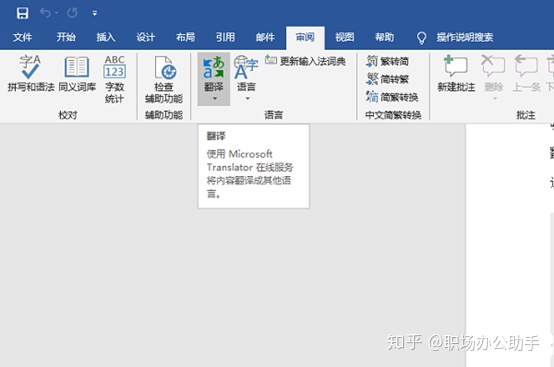Image resolution: width=554 pixels, height=367 pixels.
Task: Switch to the 设计 tab
Action: 146,37
